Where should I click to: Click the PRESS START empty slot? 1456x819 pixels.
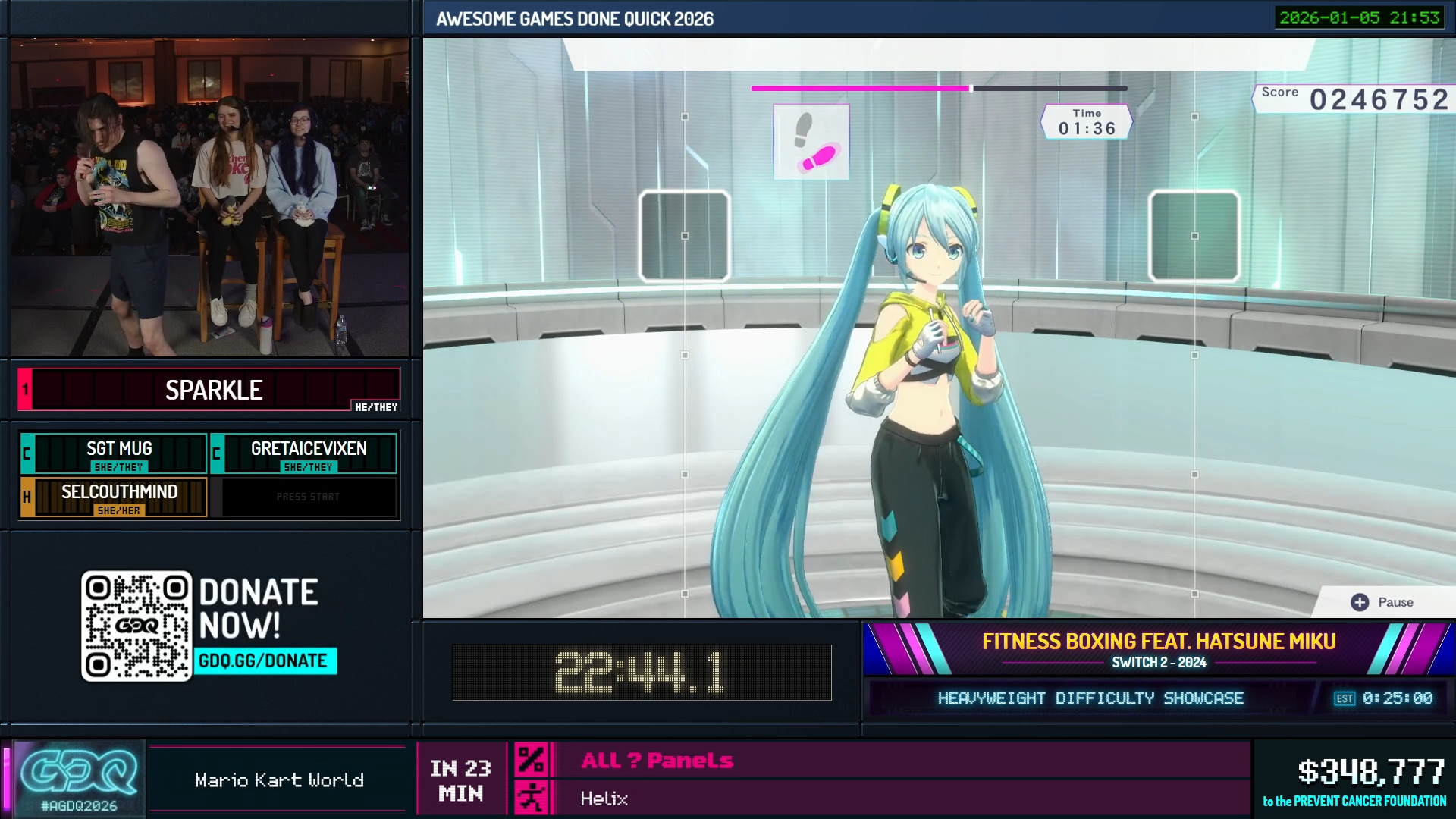307,497
